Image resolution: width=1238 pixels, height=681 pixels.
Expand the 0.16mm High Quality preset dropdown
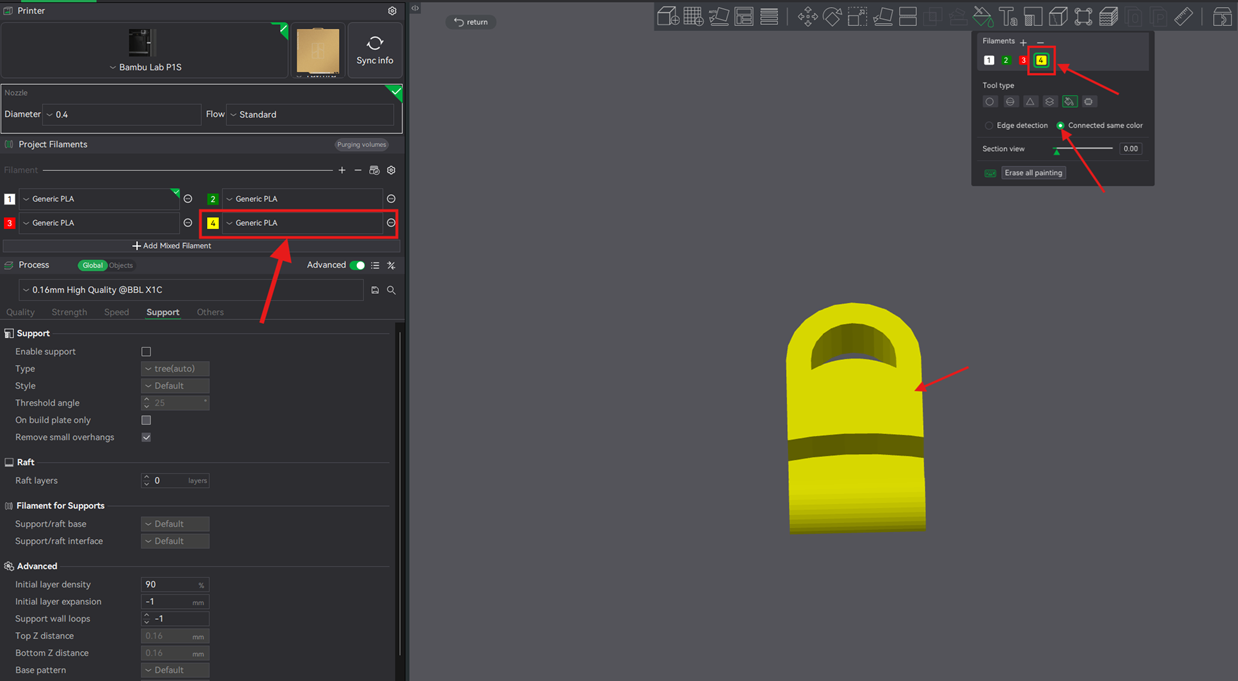(191, 290)
